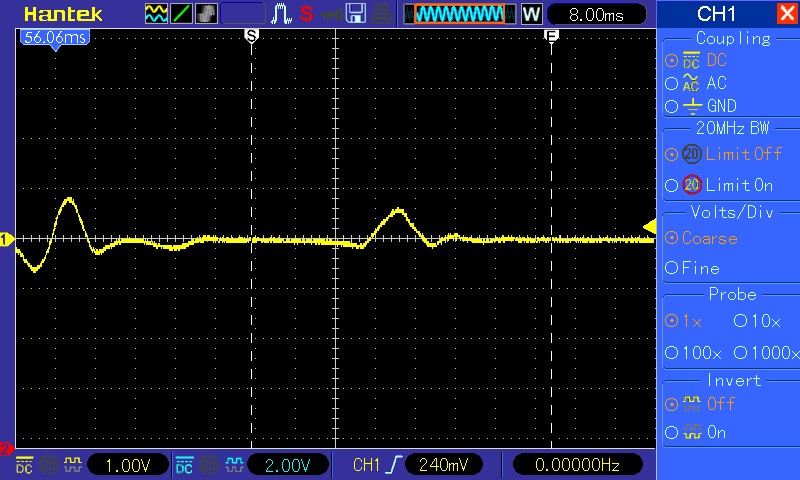Click the rising edge trigger slope icon
Screen dimensions: 800x480
point(394,465)
